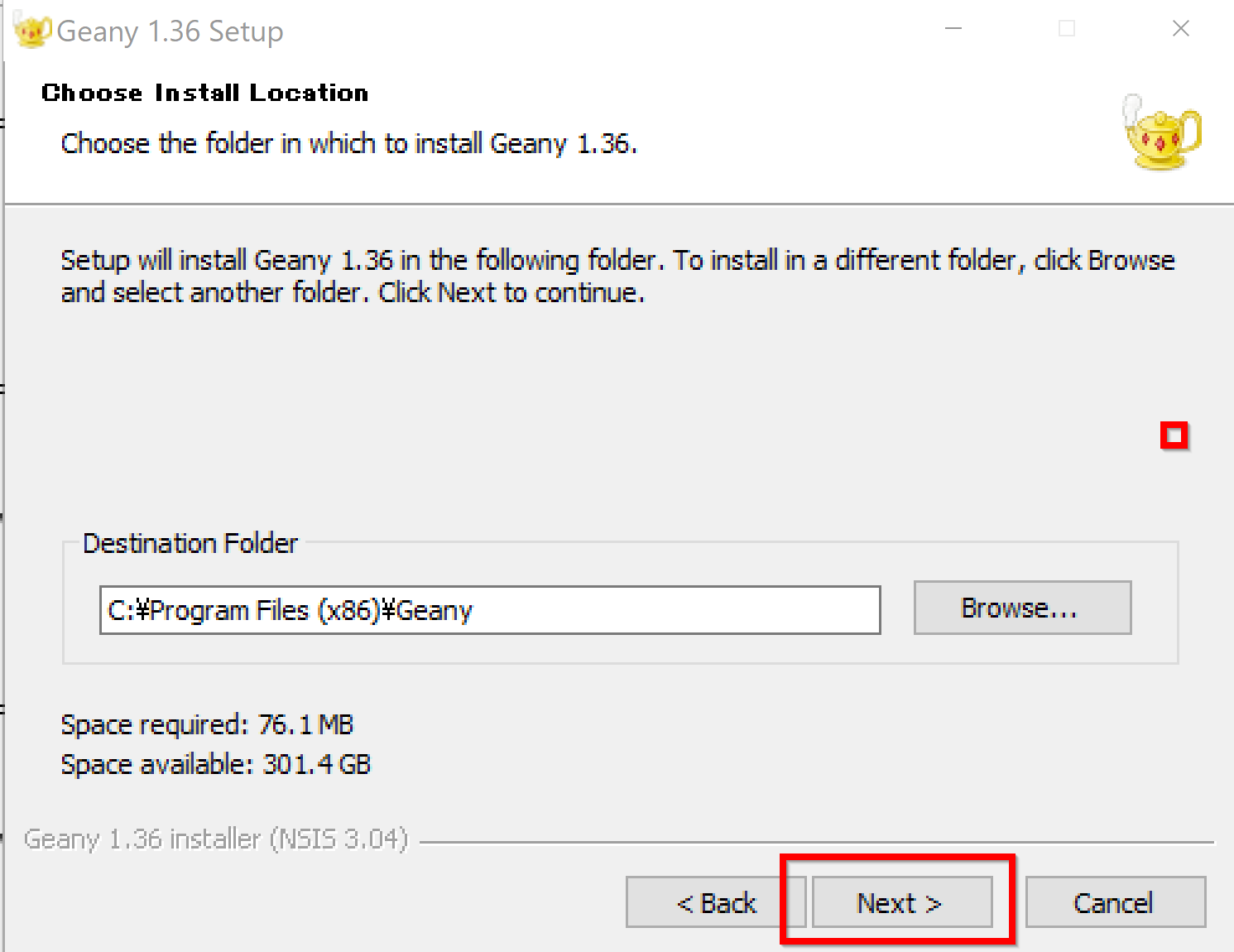This screenshot has height=952, width=1234.
Task: Click the separator line beside NSIS branding
Action: [x=815, y=843]
